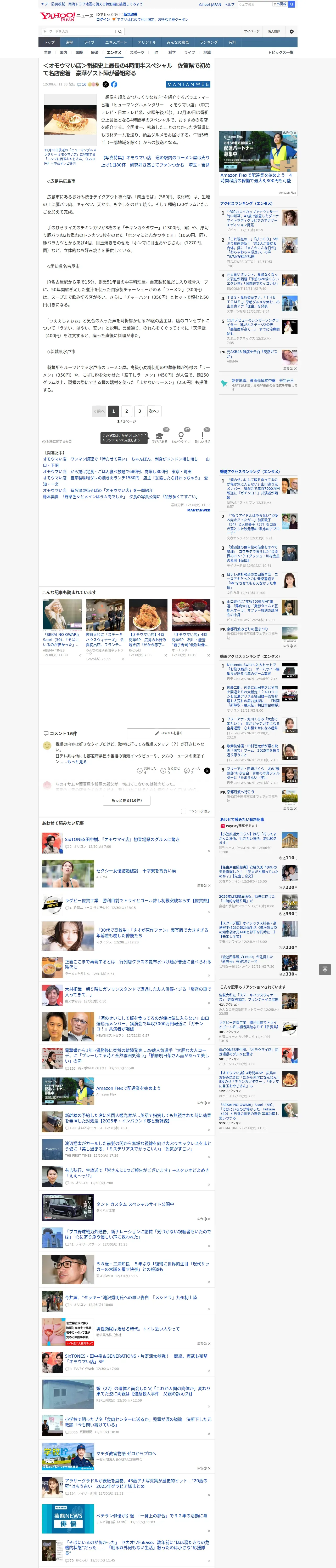Open the オリジナル navigation tab
The height and width of the screenshot is (1568, 336).
[147, 43]
